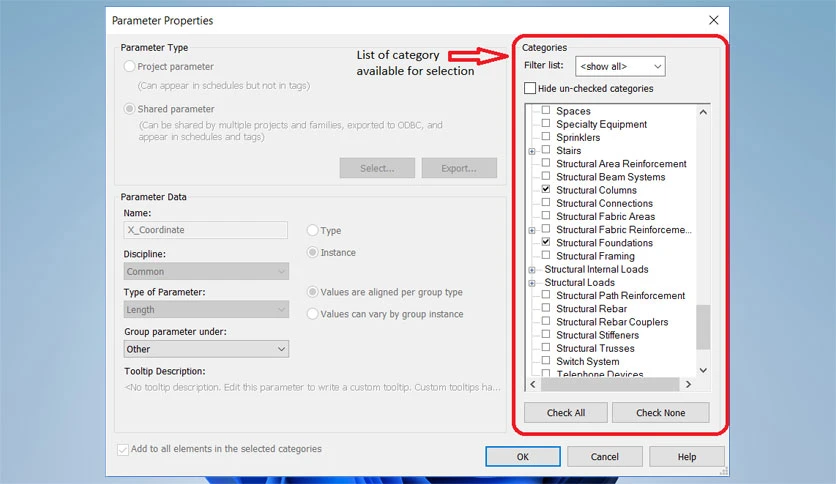Uncheck the Structural Foundations checkbox
Screen dimensions: 836x484
tap(545, 242)
